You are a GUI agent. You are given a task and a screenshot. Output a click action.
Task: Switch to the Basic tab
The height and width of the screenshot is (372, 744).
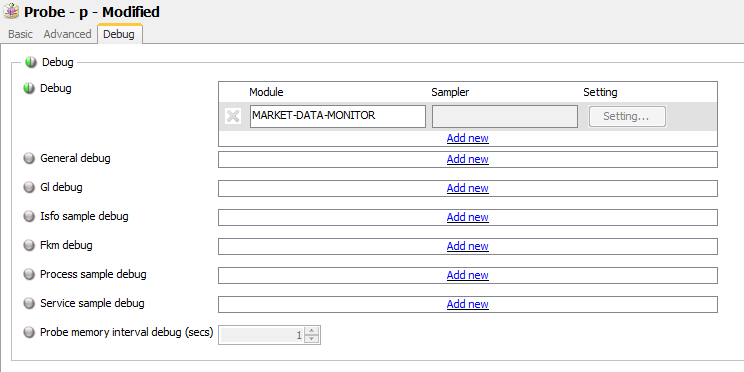[x=20, y=34]
